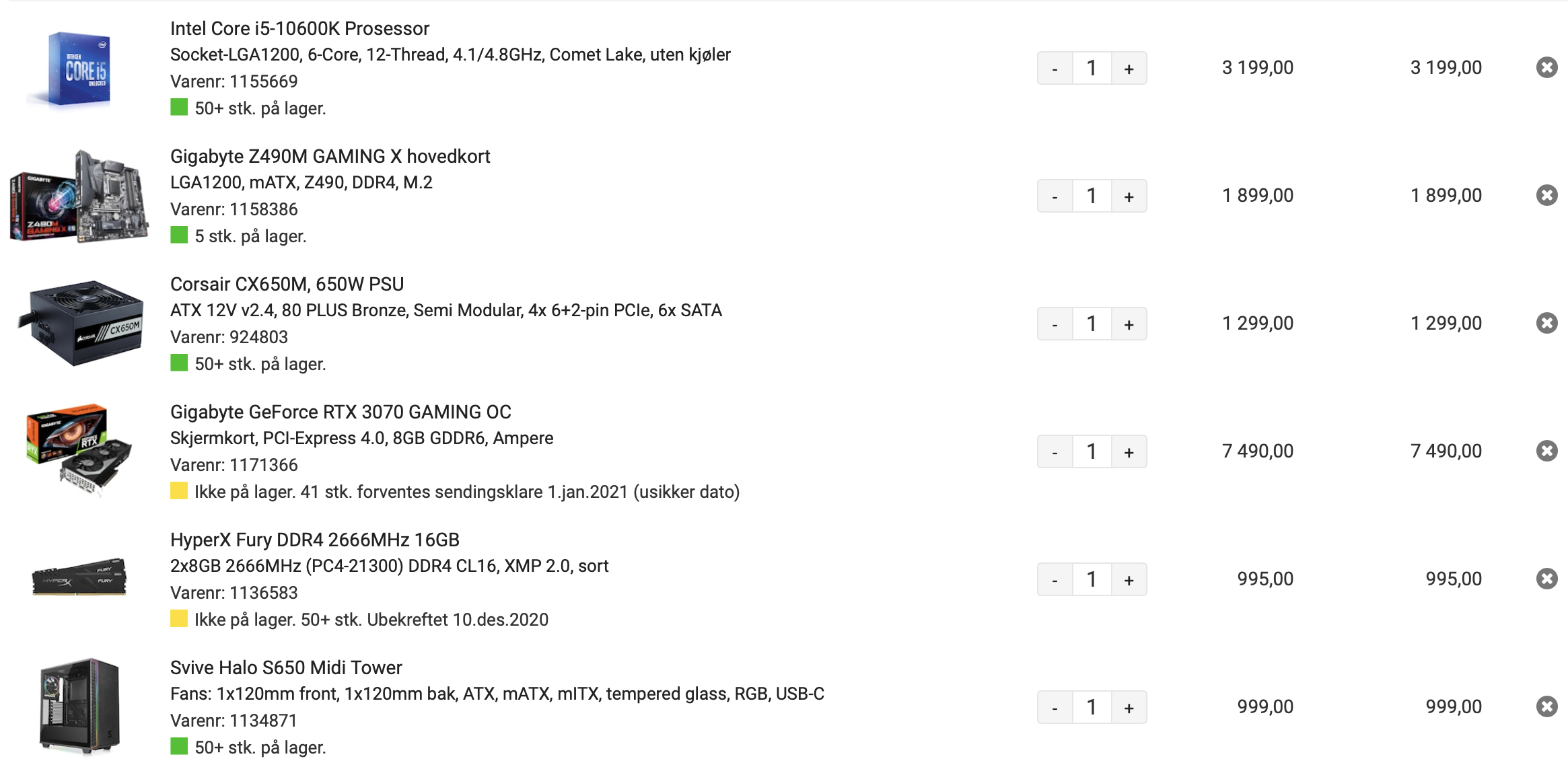Click quantity field for RTX 3070 card
Viewport: 1568px width, 767px height.
coord(1092,451)
